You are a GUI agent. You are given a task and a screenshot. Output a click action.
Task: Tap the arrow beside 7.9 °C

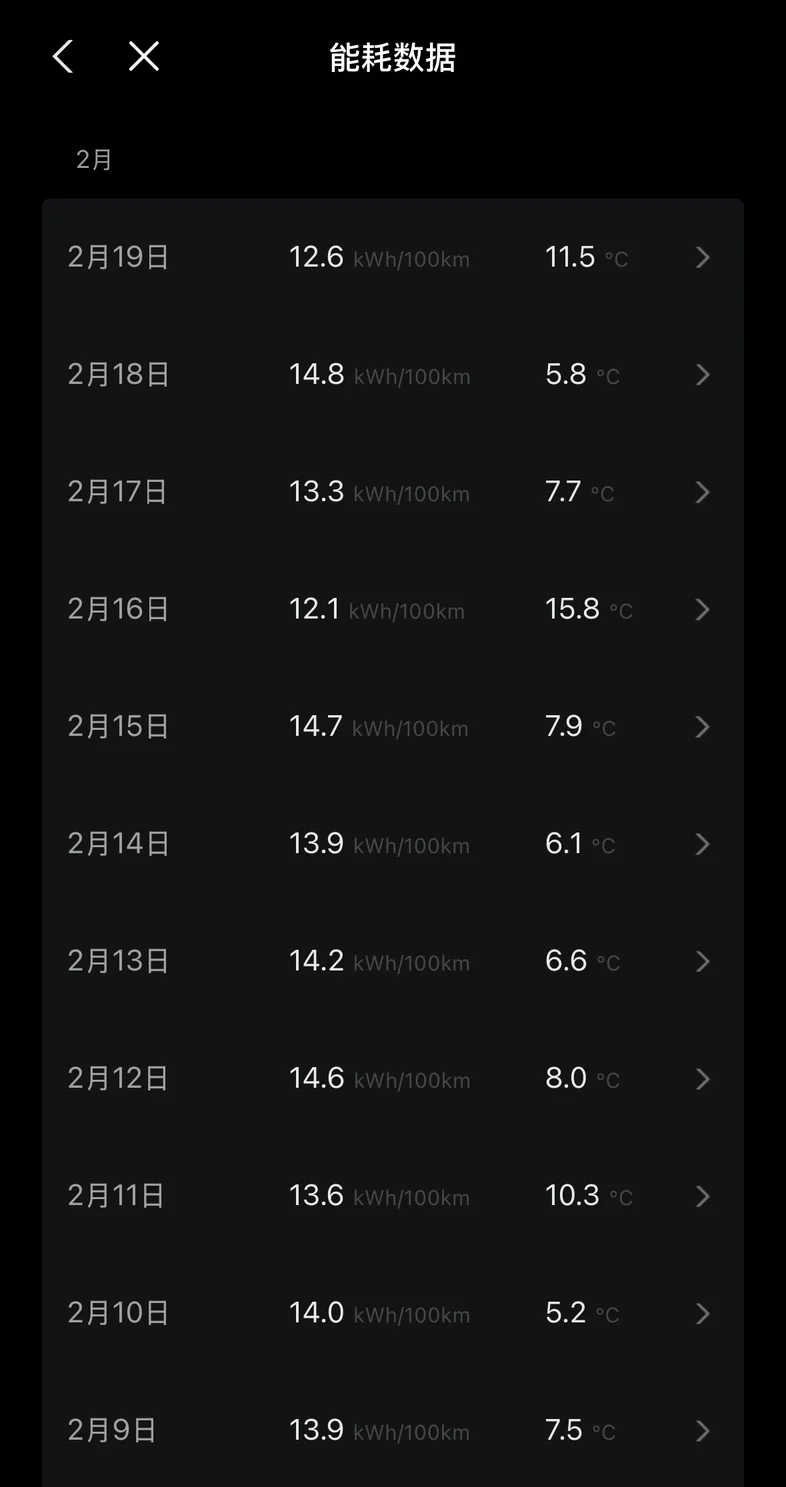(703, 727)
